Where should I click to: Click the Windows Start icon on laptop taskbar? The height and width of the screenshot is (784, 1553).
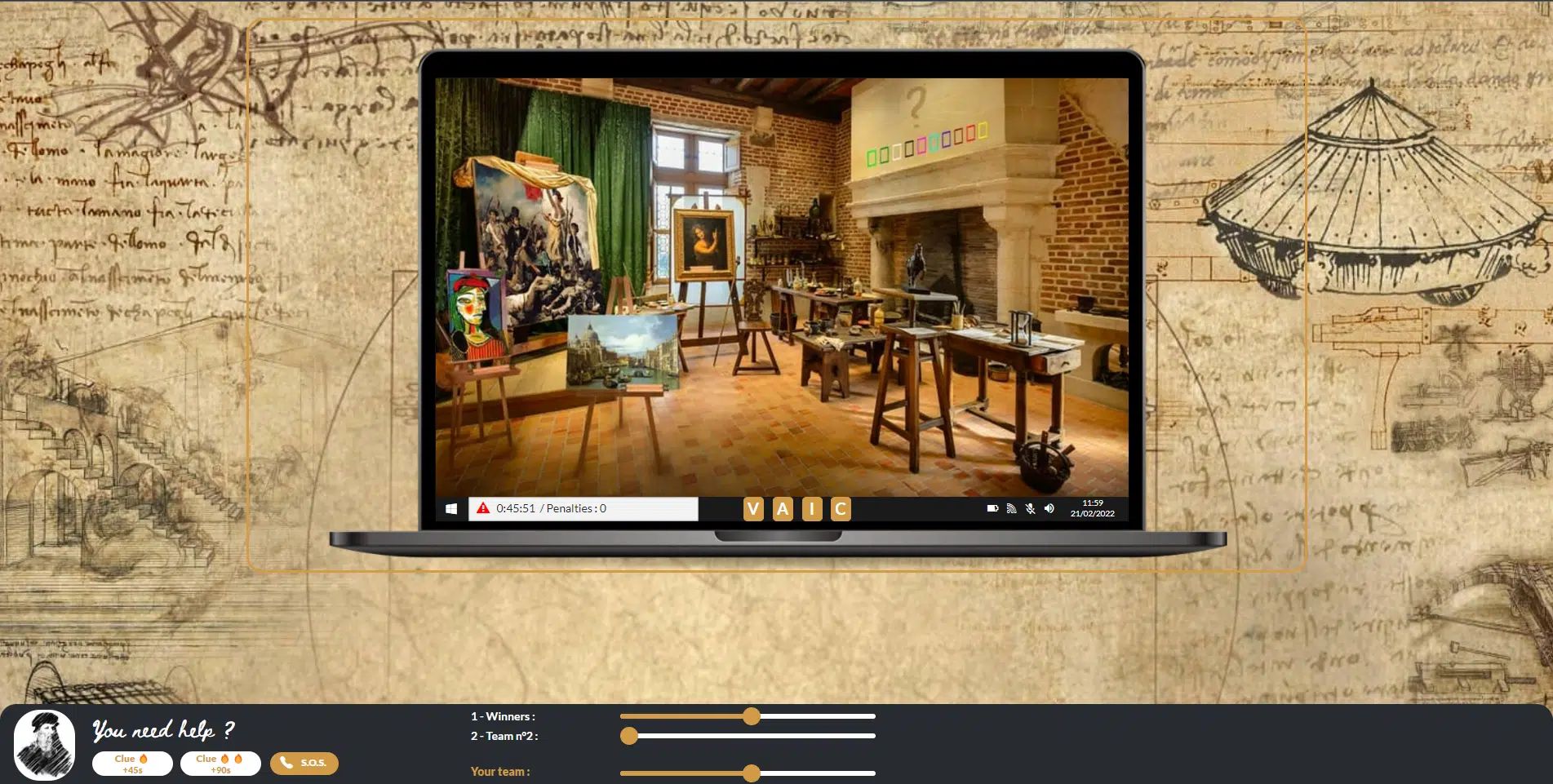[451, 508]
